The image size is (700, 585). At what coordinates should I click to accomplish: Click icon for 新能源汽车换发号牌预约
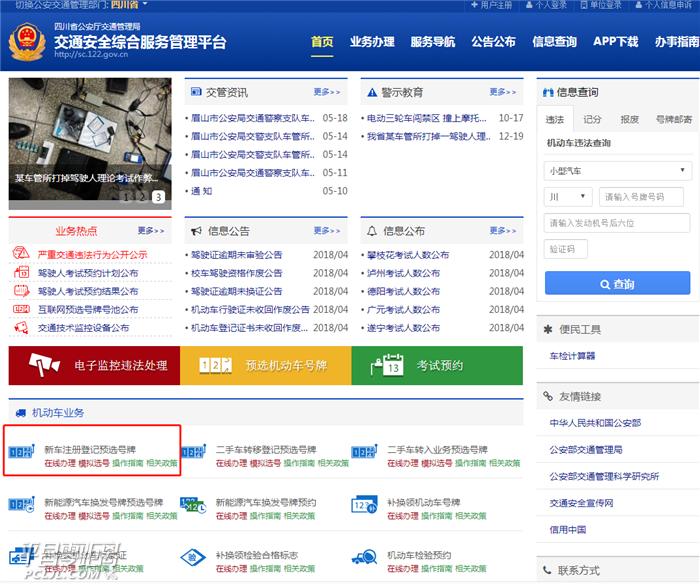click(193, 505)
